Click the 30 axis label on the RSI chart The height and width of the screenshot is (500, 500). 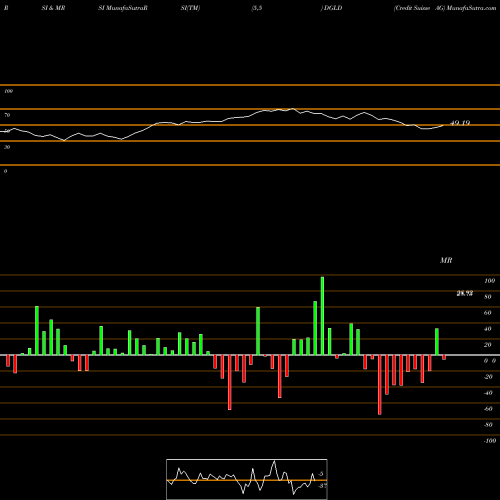(x=7, y=147)
